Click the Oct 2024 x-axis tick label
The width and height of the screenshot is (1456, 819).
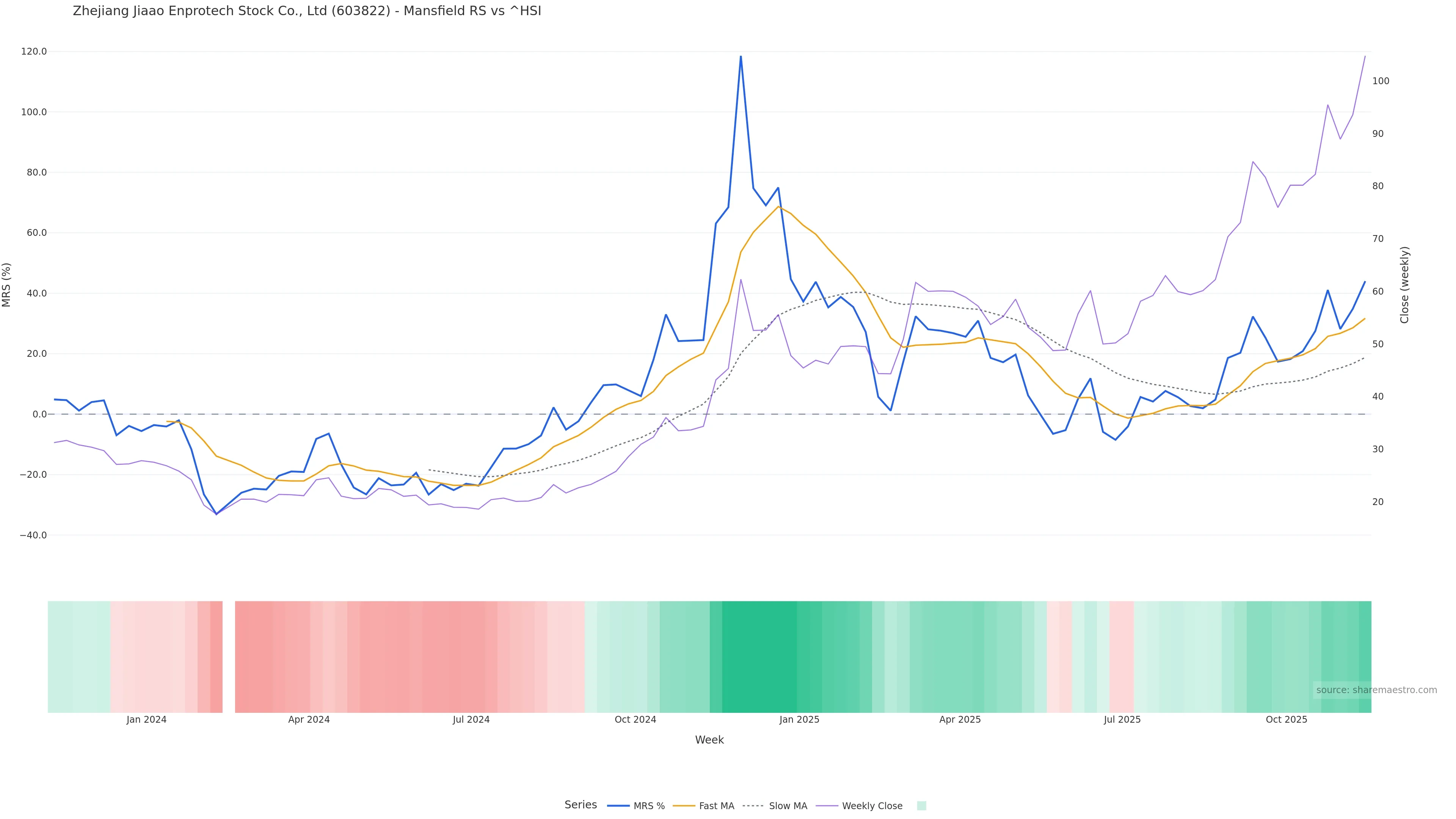[635, 720]
